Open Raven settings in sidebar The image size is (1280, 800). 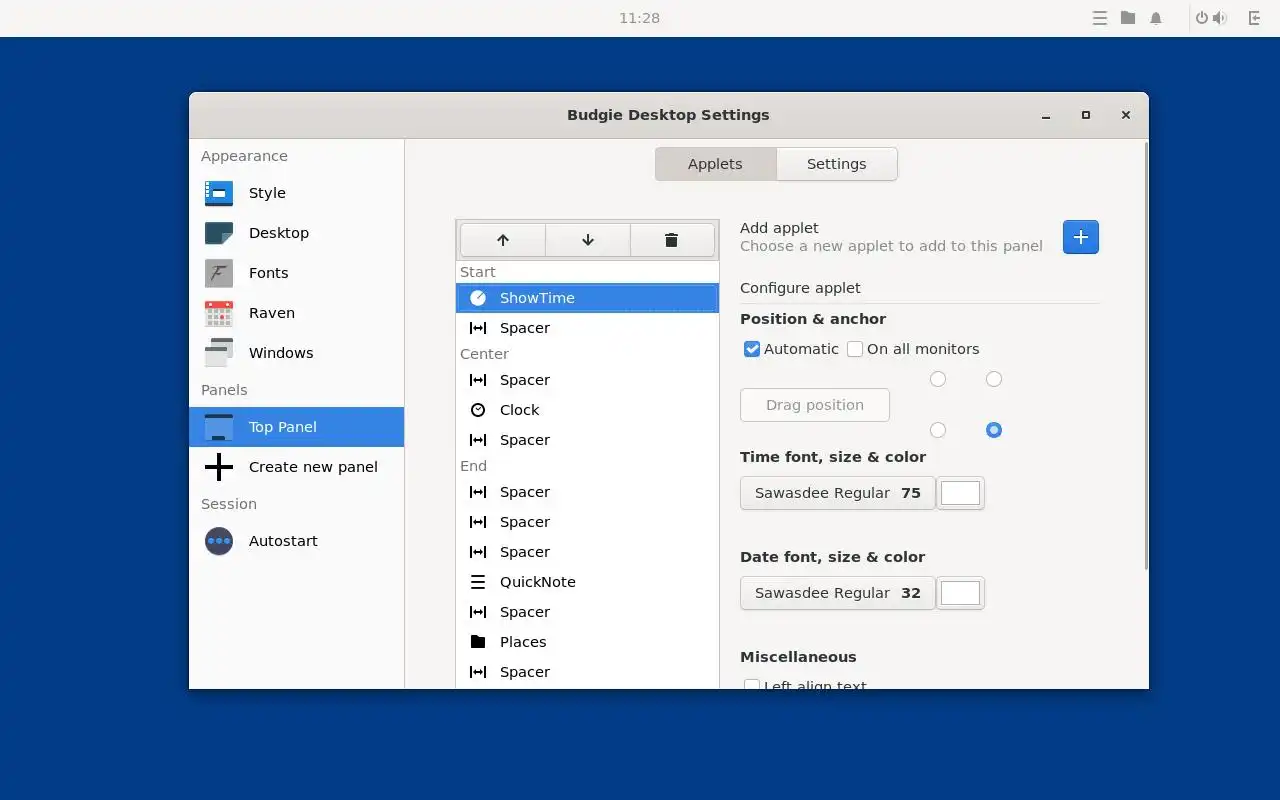point(296,313)
